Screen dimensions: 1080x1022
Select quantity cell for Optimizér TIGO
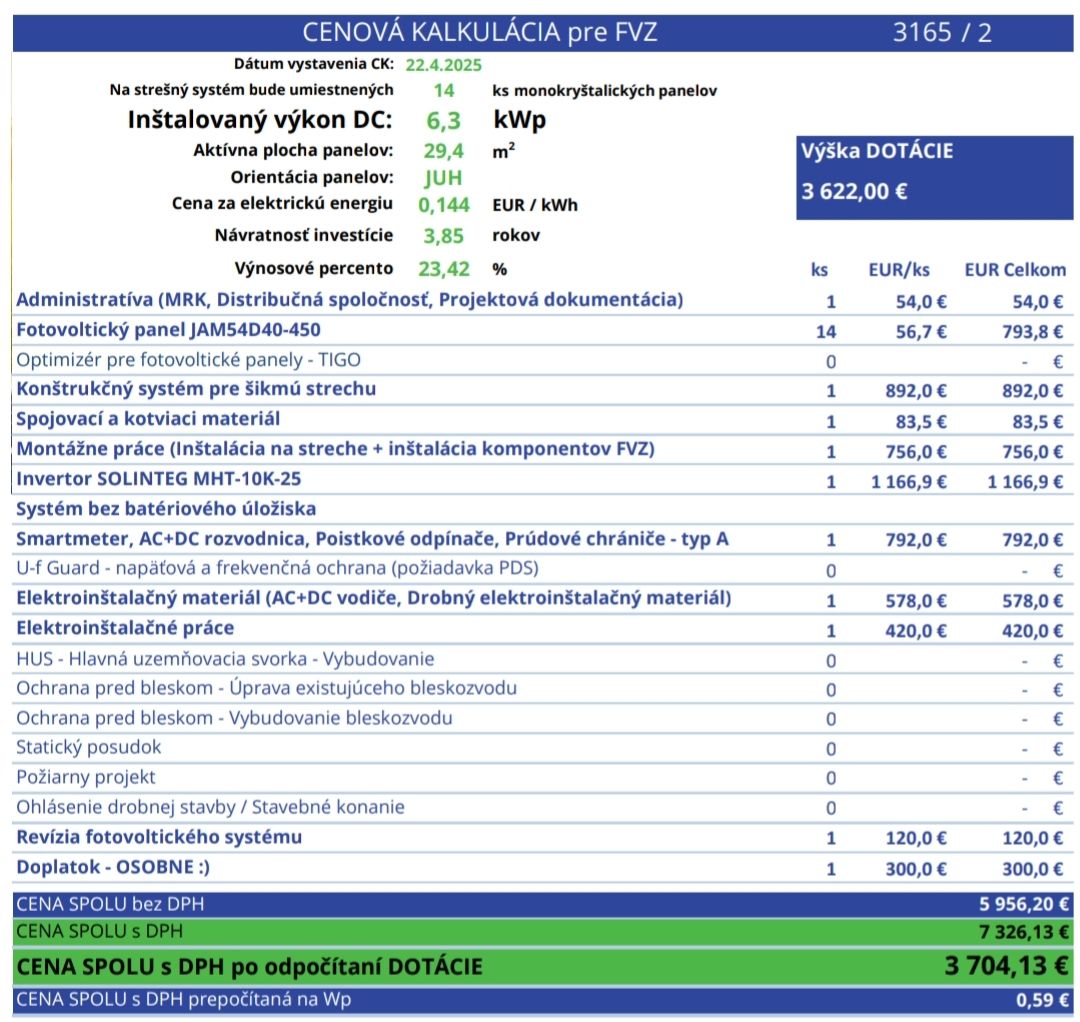pos(831,362)
